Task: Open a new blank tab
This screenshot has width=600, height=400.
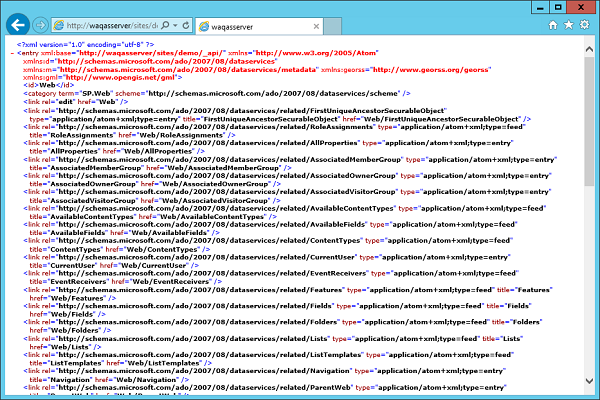Action: point(333,26)
